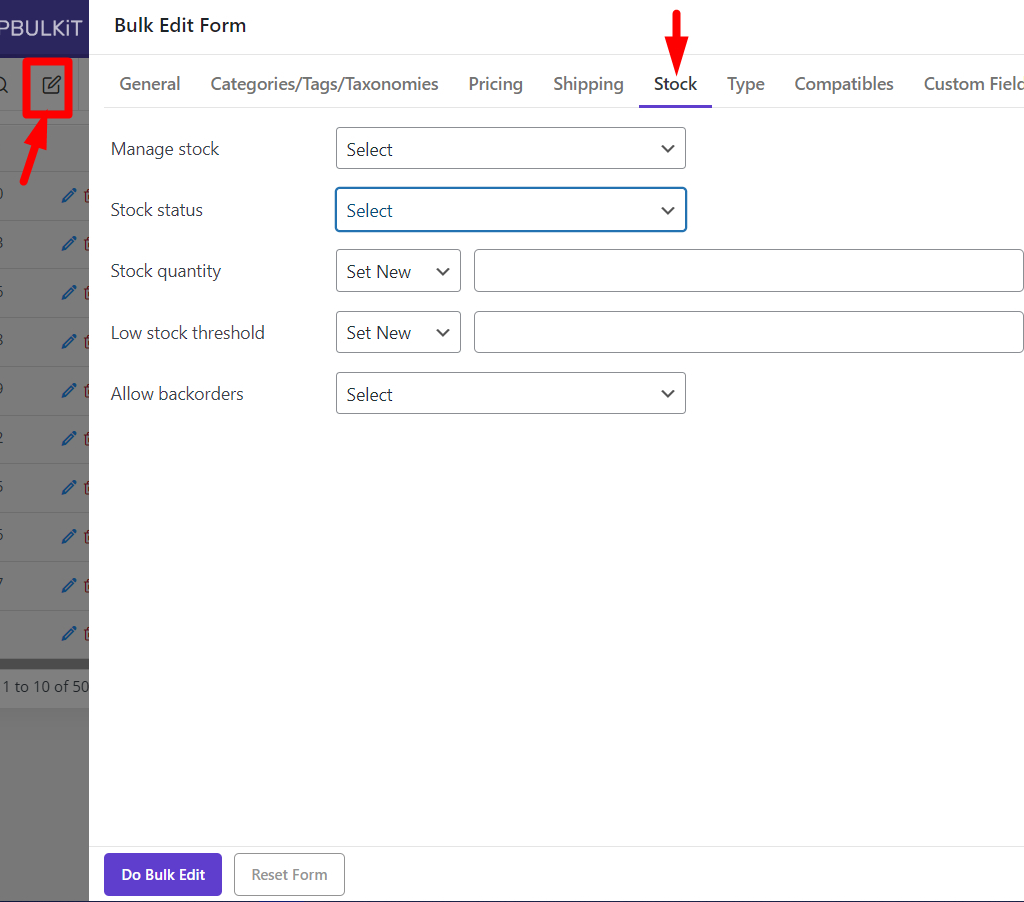The height and width of the screenshot is (902, 1024).
Task: Click the Stock quantity value input field
Action: 748,271
